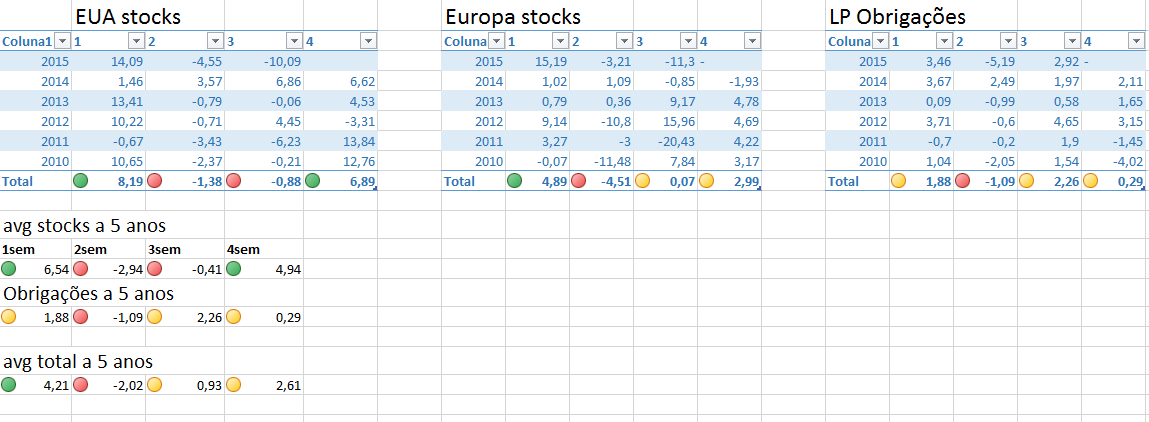Click green icon beside 4,94 under 4sem
The image size is (1149, 422).
click(x=233, y=268)
